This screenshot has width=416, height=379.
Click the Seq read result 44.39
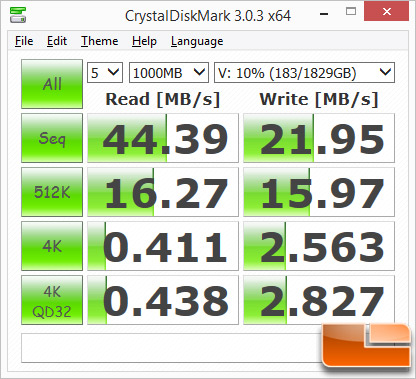coord(163,138)
